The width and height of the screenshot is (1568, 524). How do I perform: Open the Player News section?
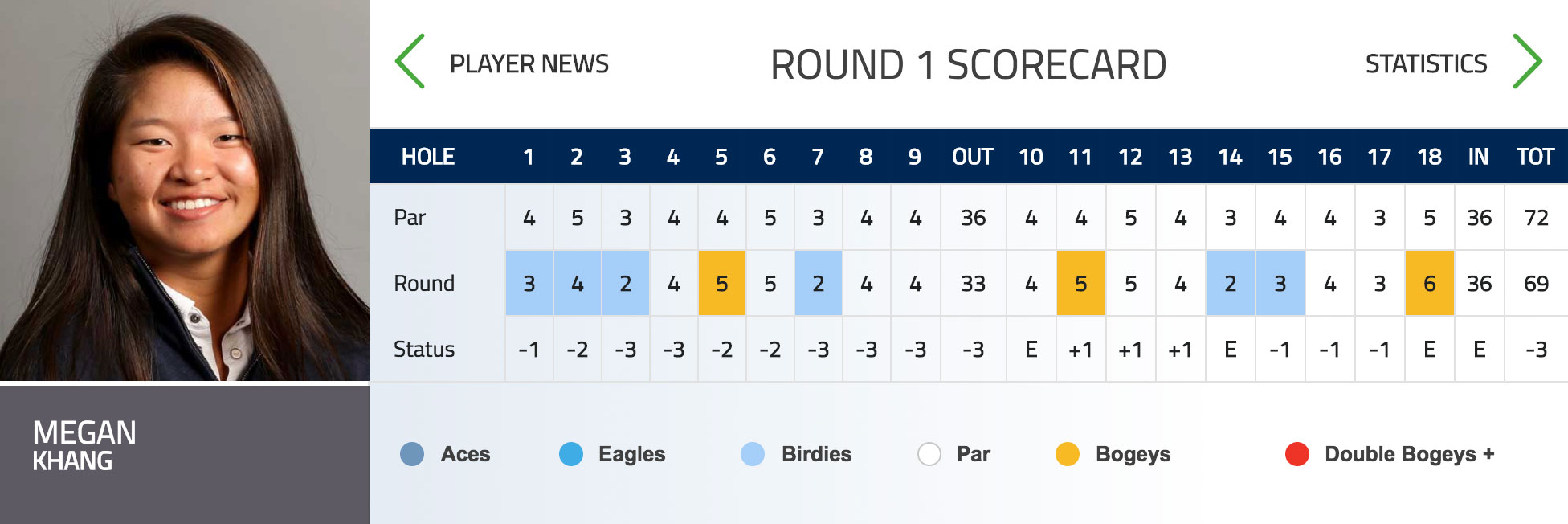coord(529,63)
